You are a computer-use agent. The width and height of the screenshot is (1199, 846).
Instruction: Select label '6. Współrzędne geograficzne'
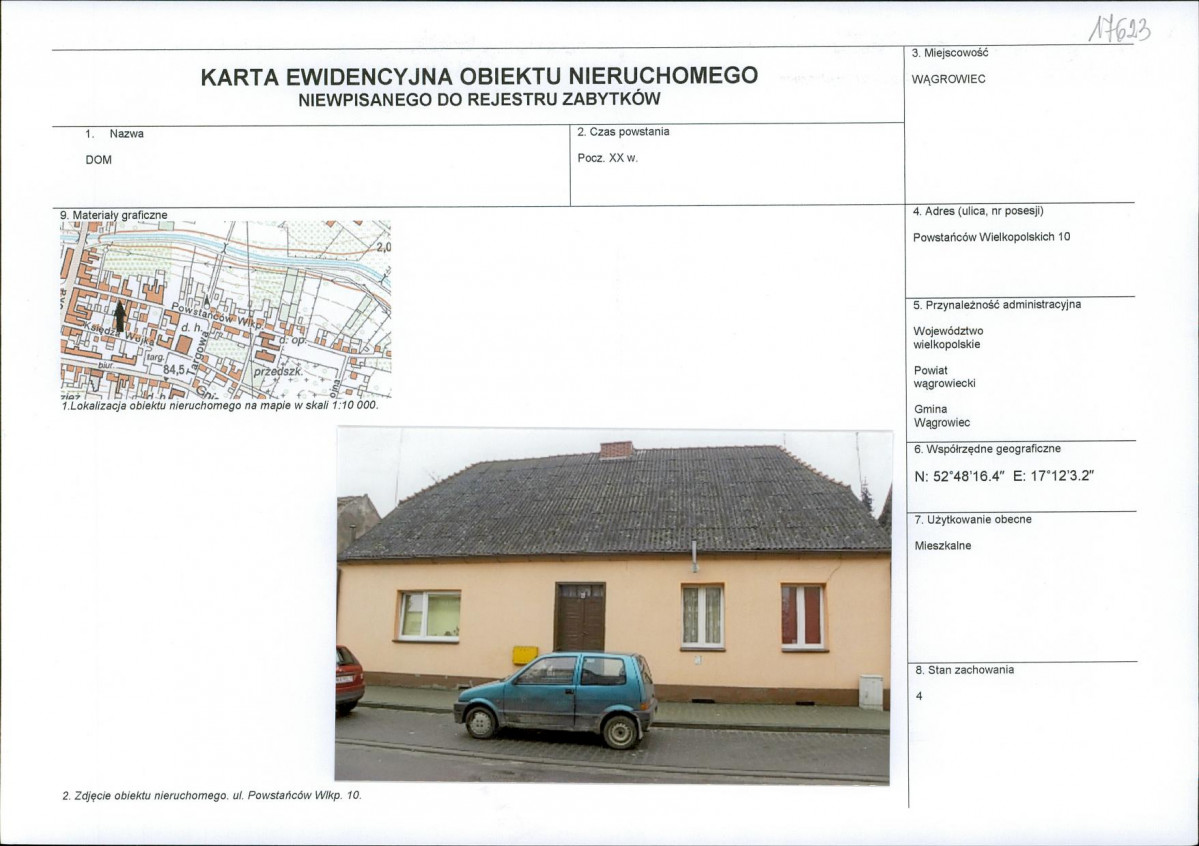tap(987, 449)
